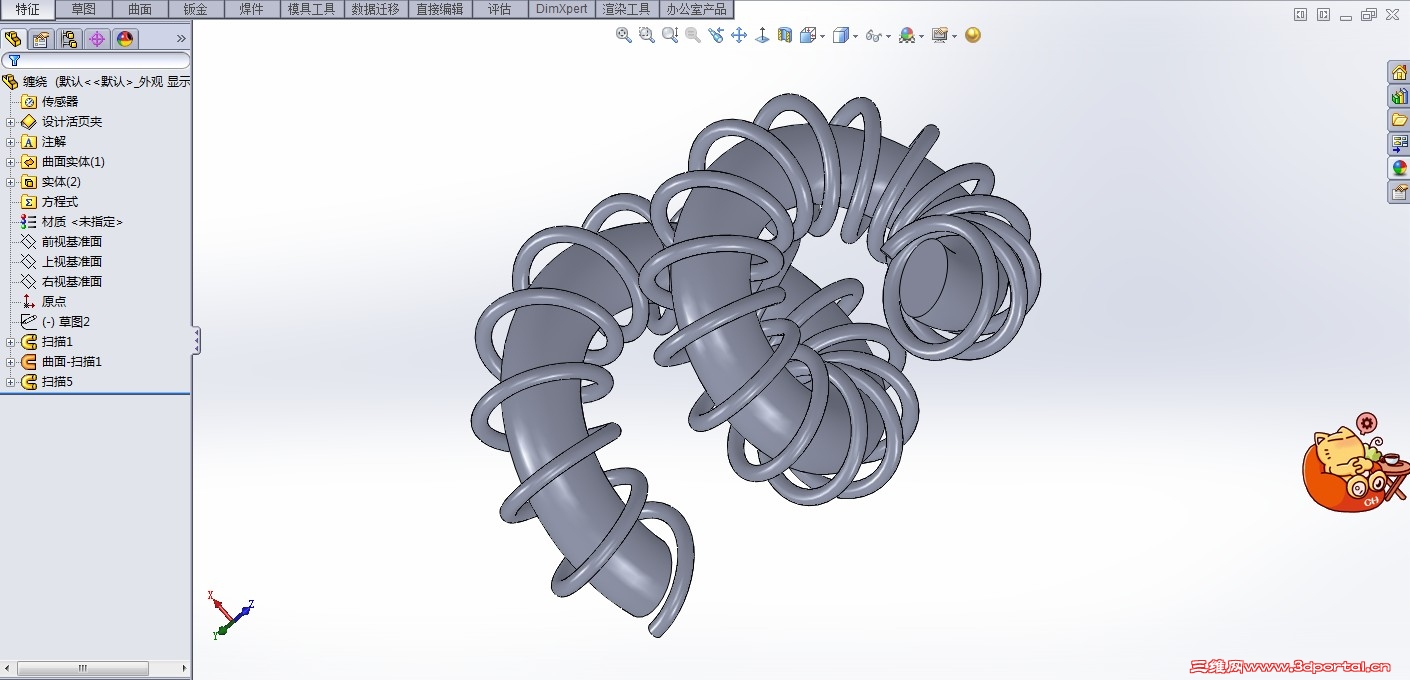
Task: Switch to the 焊件 tab
Action: click(252, 9)
